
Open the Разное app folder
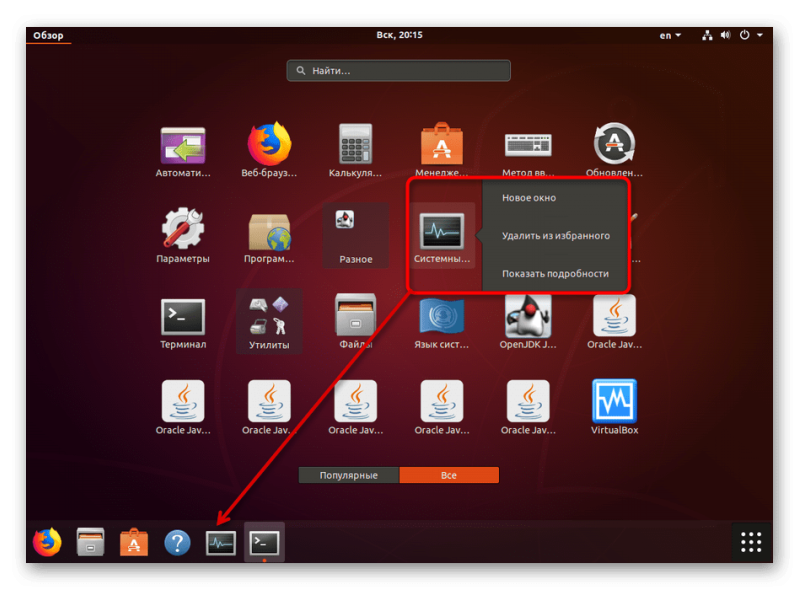[355, 235]
